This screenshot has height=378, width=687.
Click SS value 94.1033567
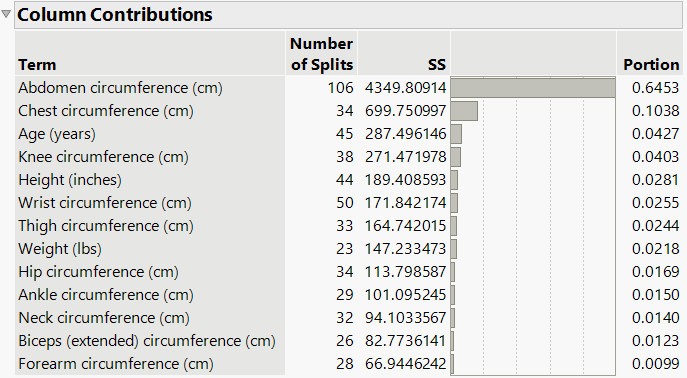point(405,318)
